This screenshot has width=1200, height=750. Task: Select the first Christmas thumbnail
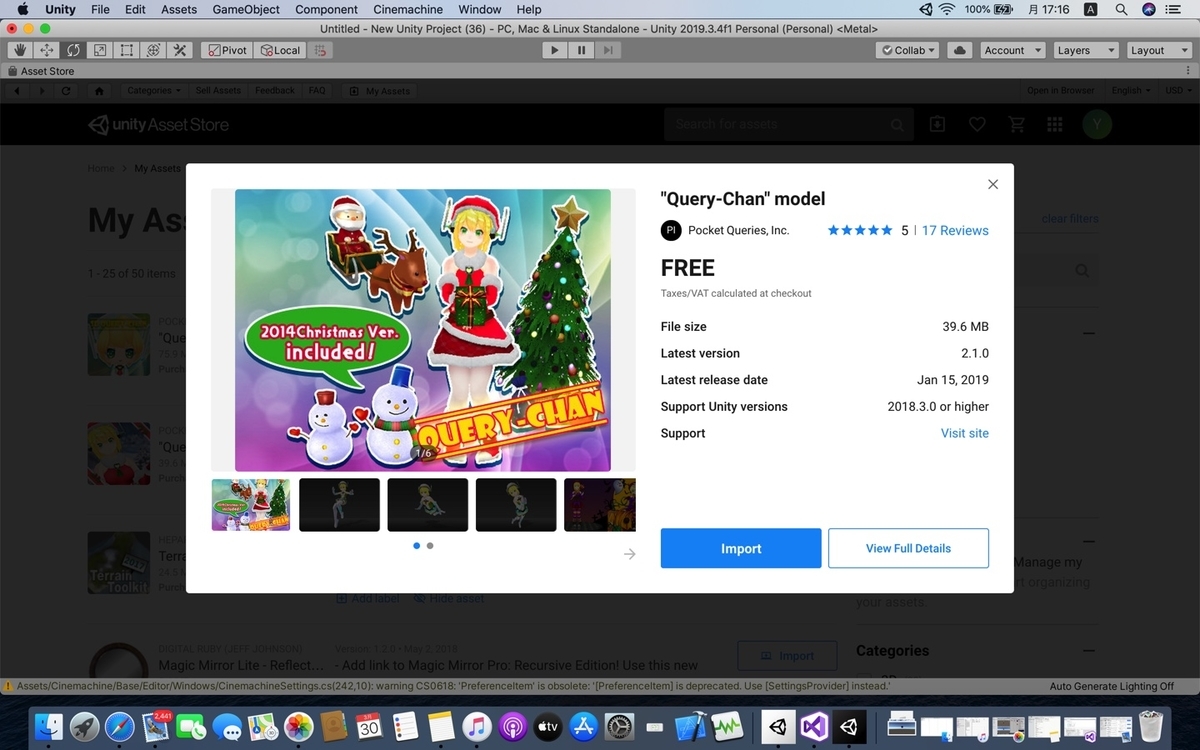tap(251, 505)
